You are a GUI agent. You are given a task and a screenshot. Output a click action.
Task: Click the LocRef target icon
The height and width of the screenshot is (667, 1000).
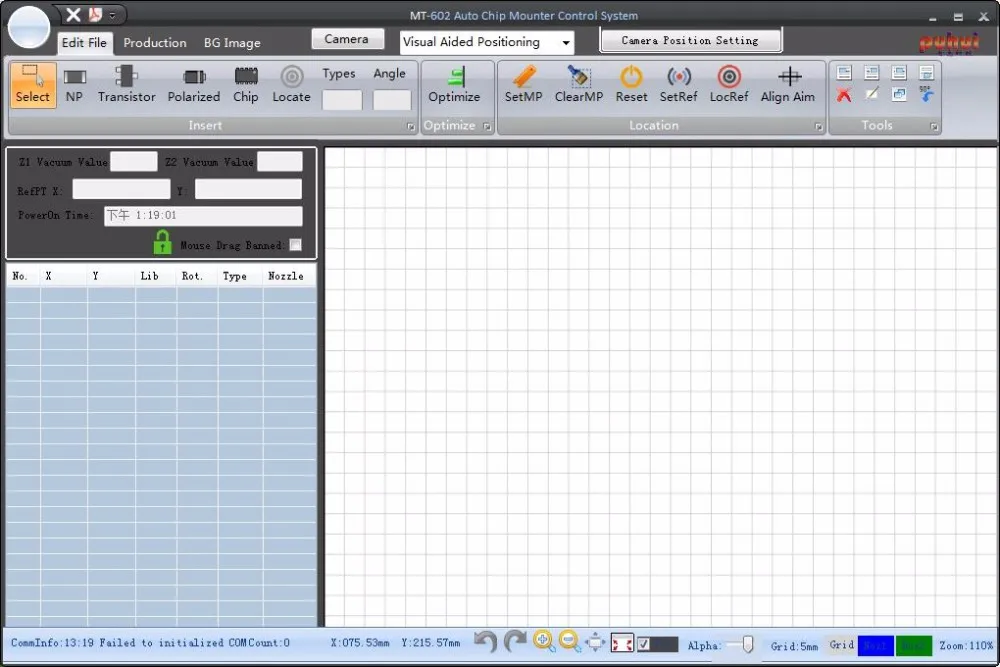pos(729,85)
